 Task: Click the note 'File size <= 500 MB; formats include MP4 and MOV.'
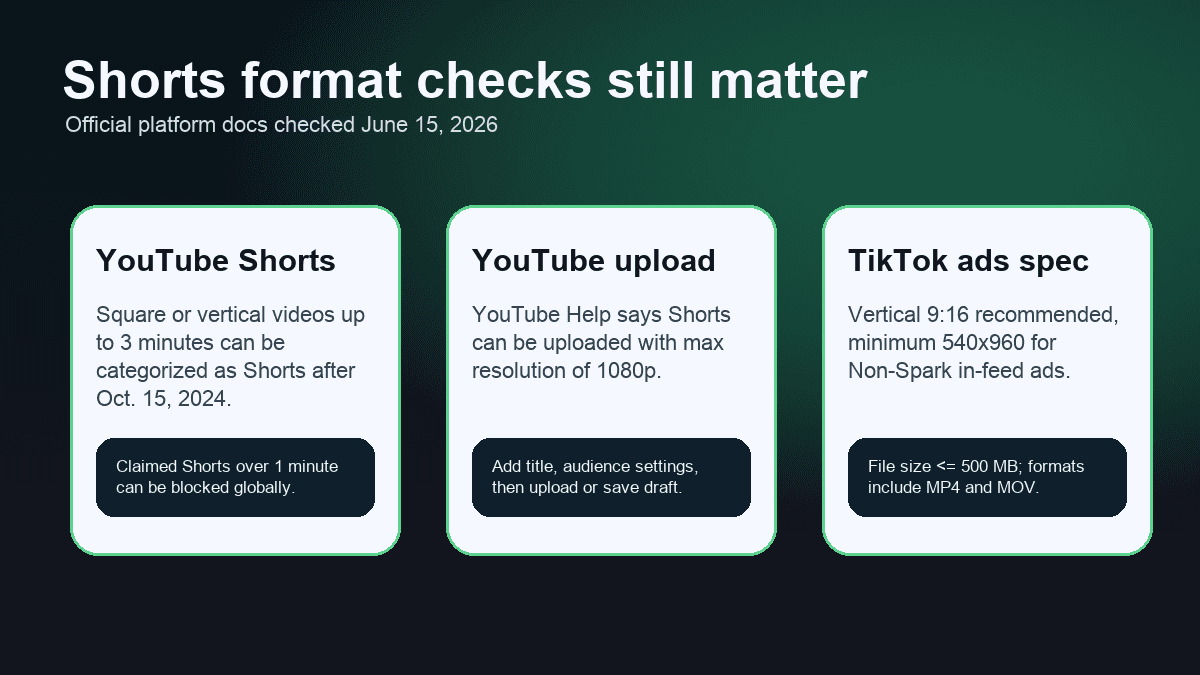[x=987, y=477]
